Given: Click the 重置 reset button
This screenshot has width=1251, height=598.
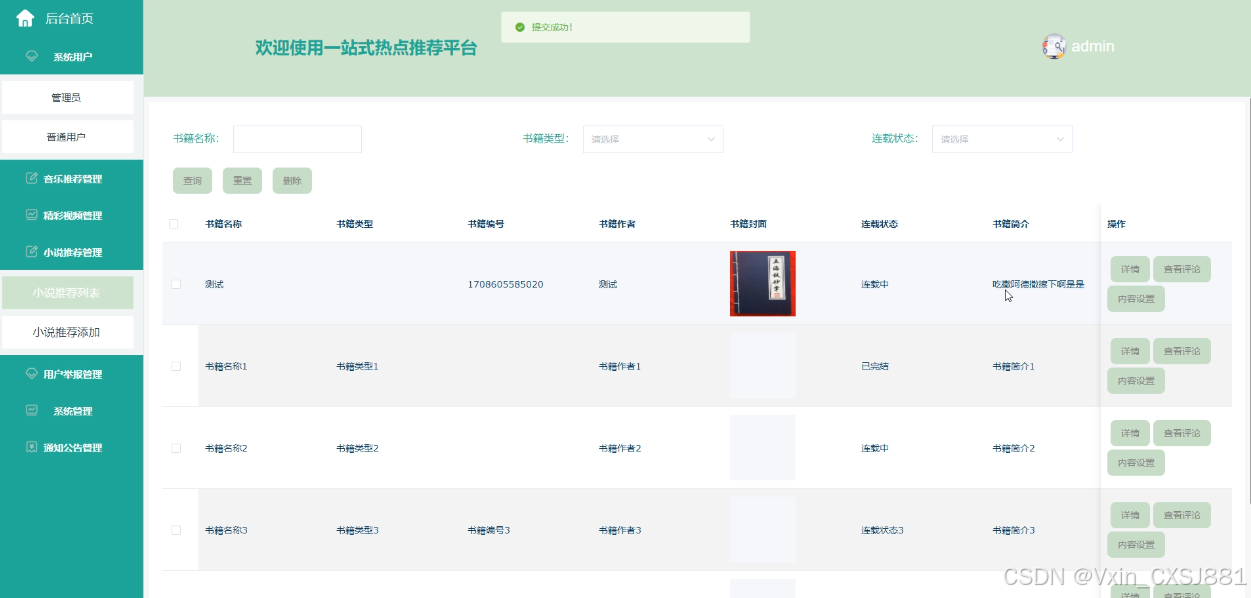Looking at the screenshot, I should (242, 181).
